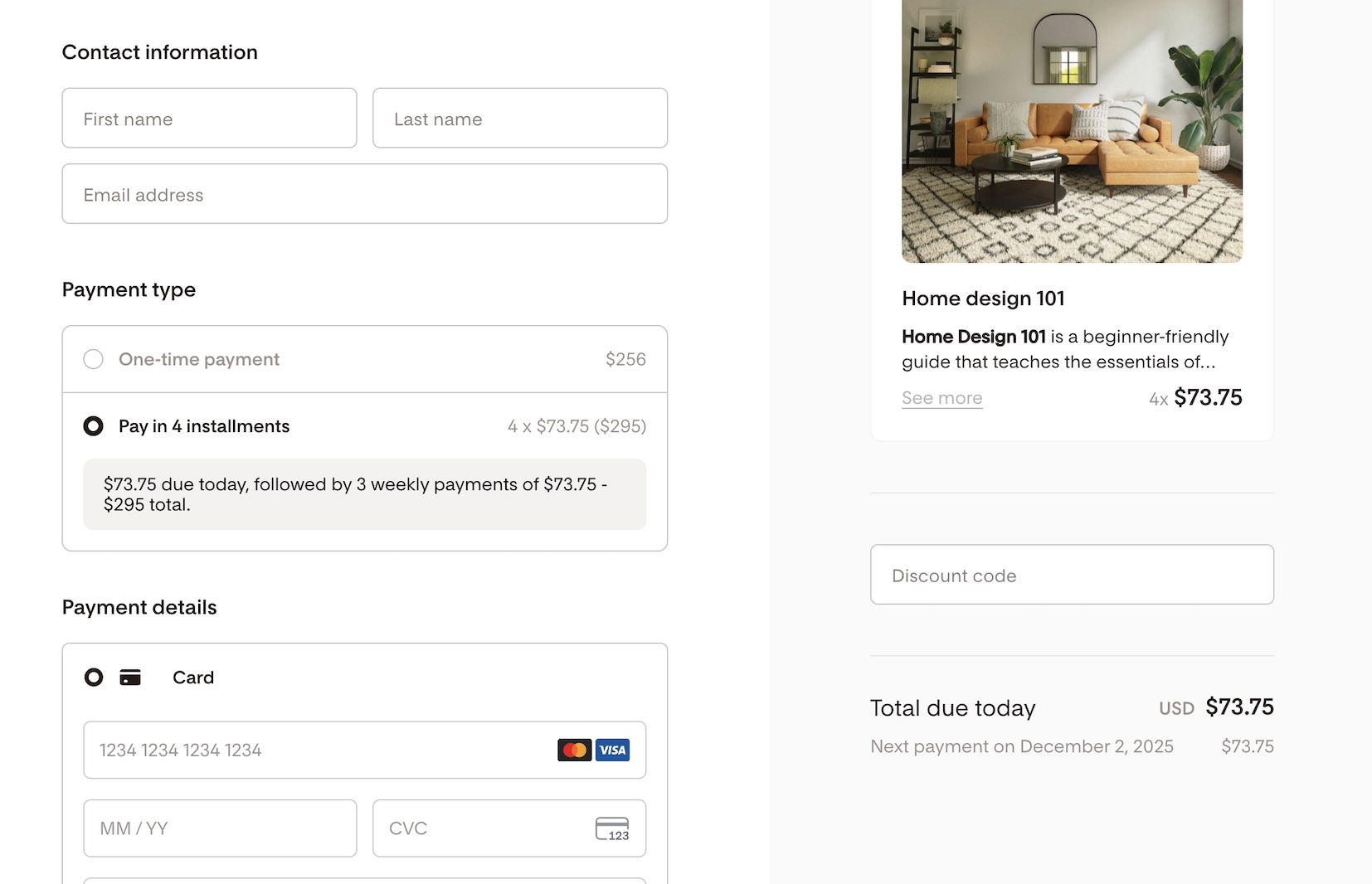Focus the Email address input

point(364,194)
